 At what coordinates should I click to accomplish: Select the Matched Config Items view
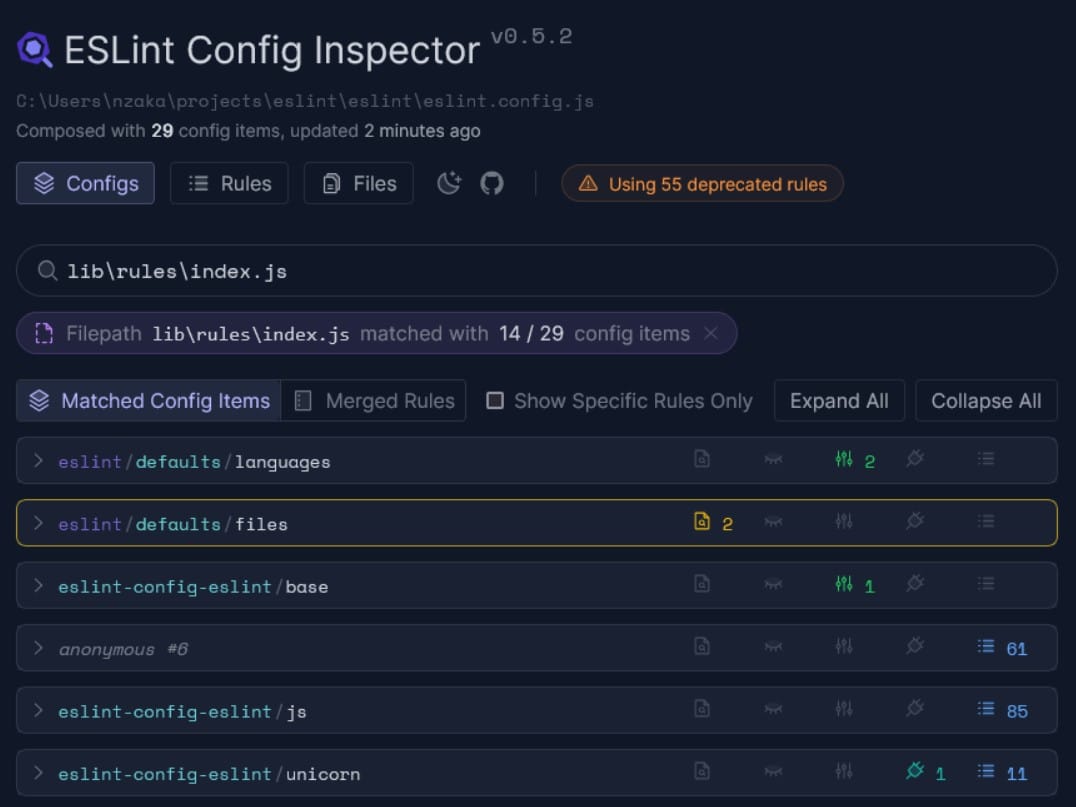(x=149, y=401)
